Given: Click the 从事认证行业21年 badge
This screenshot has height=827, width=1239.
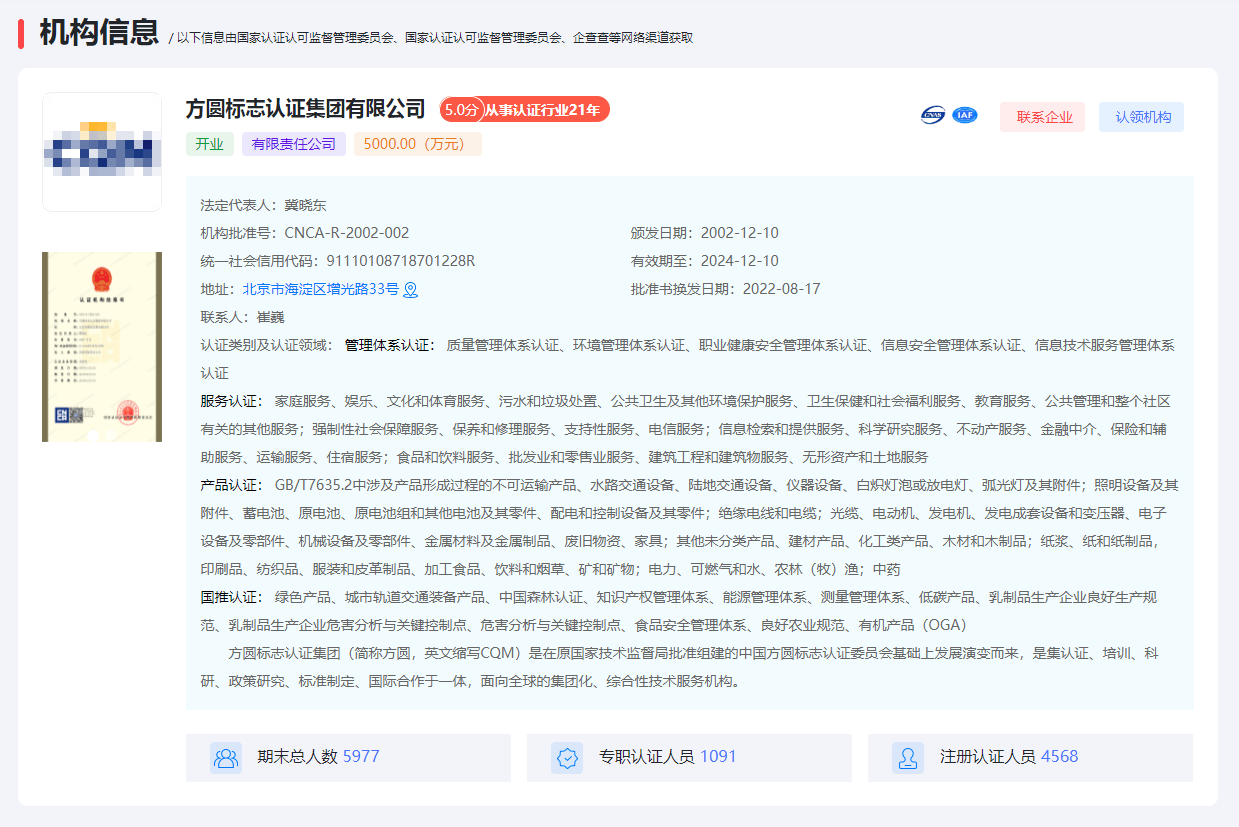Looking at the screenshot, I should [542, 110].
